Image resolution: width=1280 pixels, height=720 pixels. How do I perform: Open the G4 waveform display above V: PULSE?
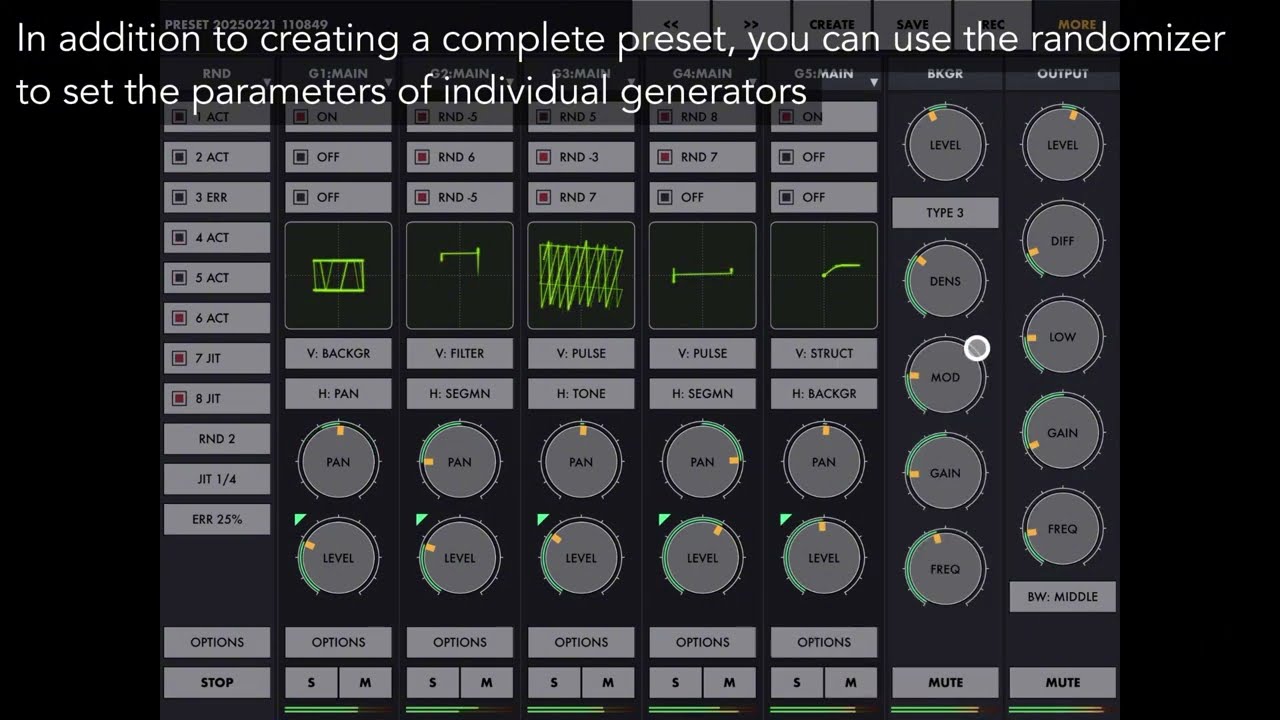pos(703,275)
